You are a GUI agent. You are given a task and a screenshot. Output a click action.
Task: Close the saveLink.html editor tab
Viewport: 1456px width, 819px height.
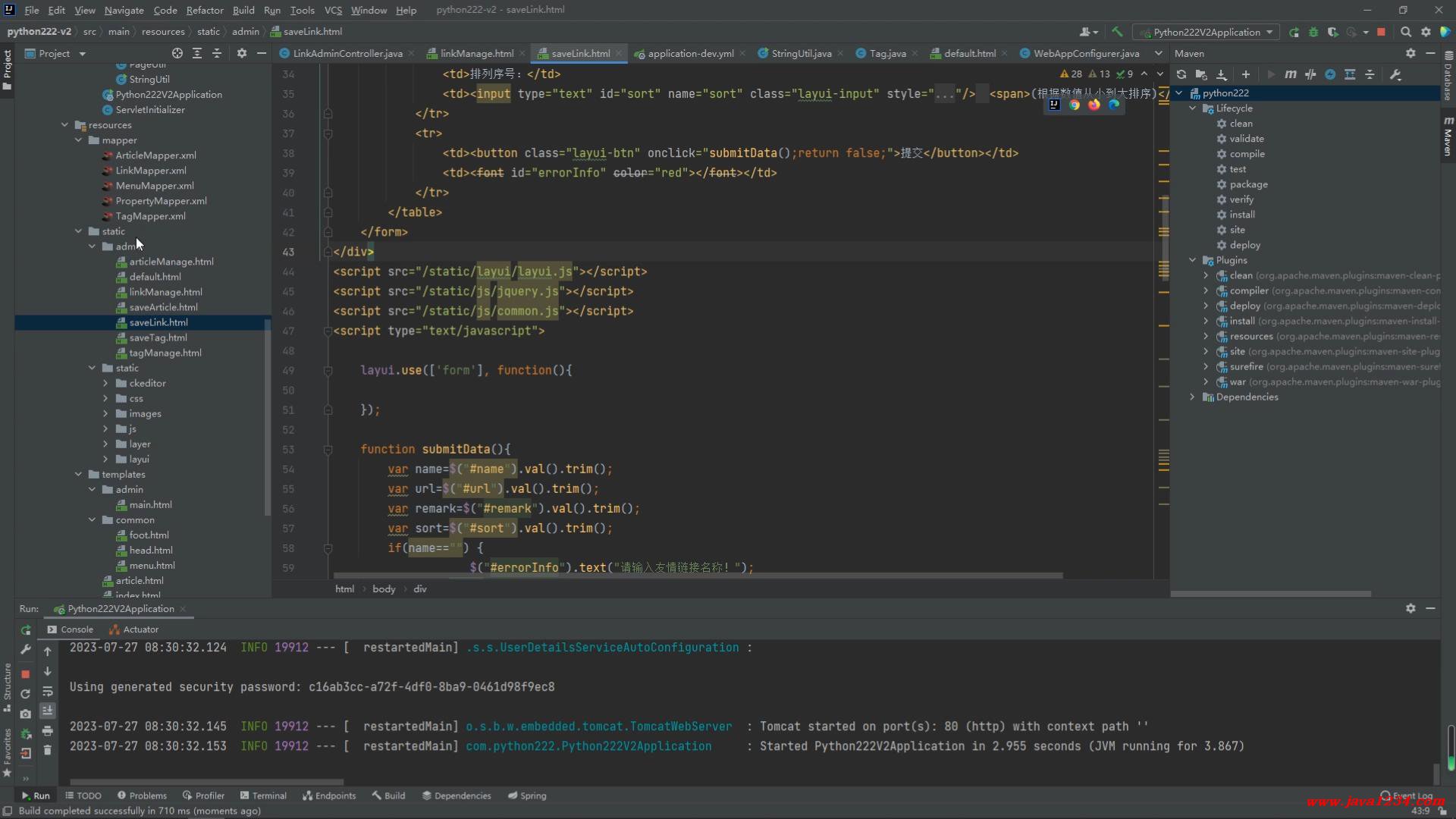click(619, 53)
